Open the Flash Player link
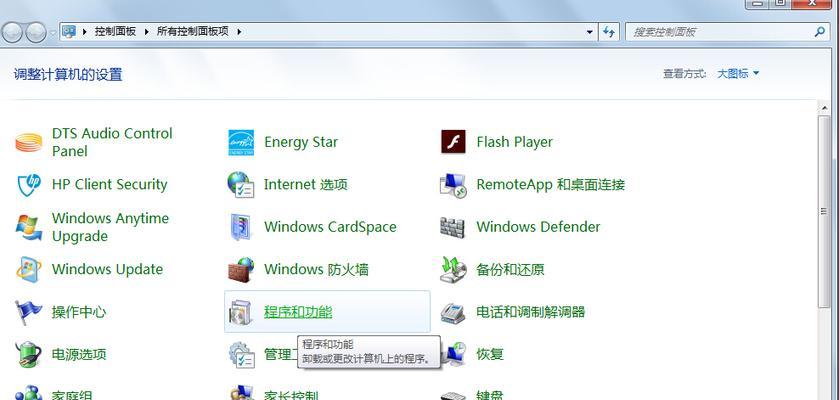 [514, 142]
